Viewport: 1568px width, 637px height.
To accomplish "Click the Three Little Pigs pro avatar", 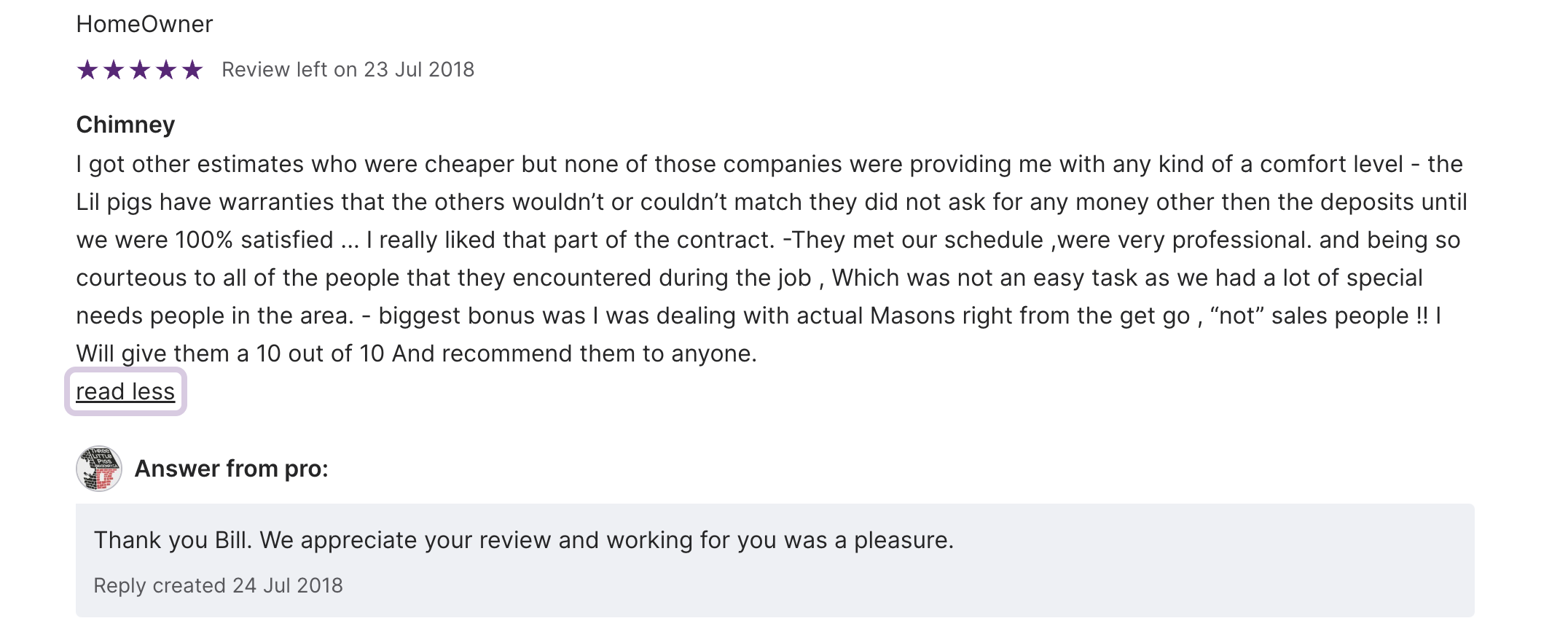I will pos(99,469).
